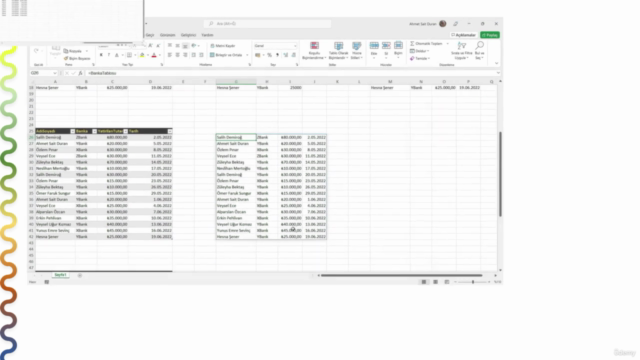640x360 pixels.
Task: Open the Görünüm ribbon tab
Action: point(167,35)
